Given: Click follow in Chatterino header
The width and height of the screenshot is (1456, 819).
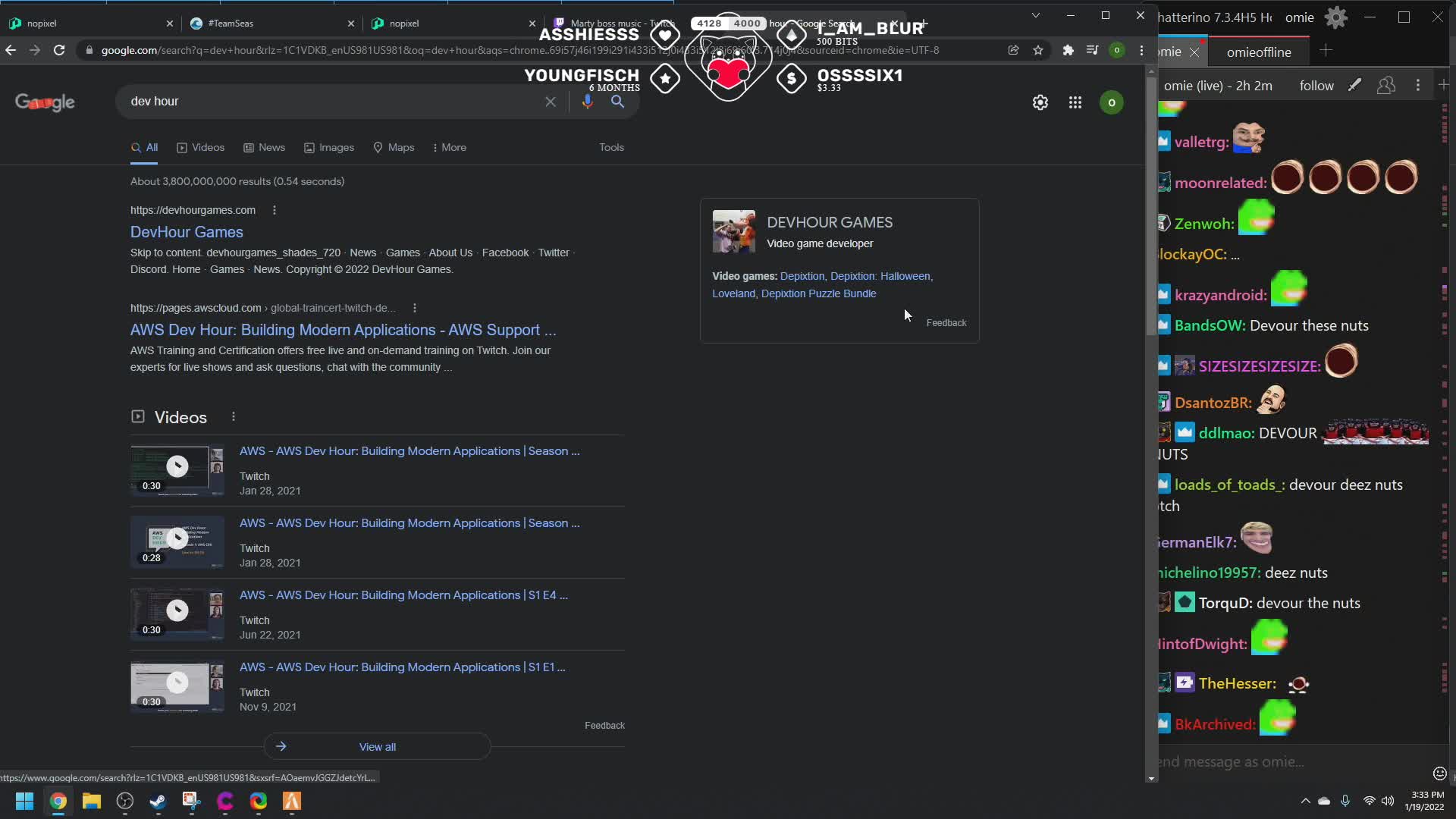Looking at the screenshot, I should point(1316,86).
